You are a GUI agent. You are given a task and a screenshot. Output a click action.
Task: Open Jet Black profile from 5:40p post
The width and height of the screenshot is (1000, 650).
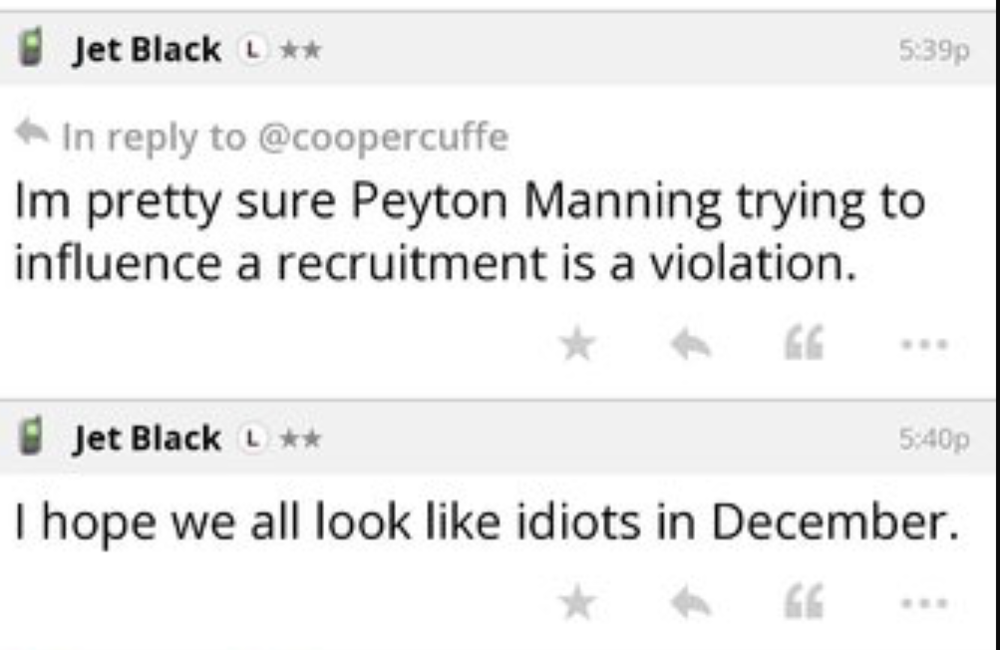tap(146, 438)
